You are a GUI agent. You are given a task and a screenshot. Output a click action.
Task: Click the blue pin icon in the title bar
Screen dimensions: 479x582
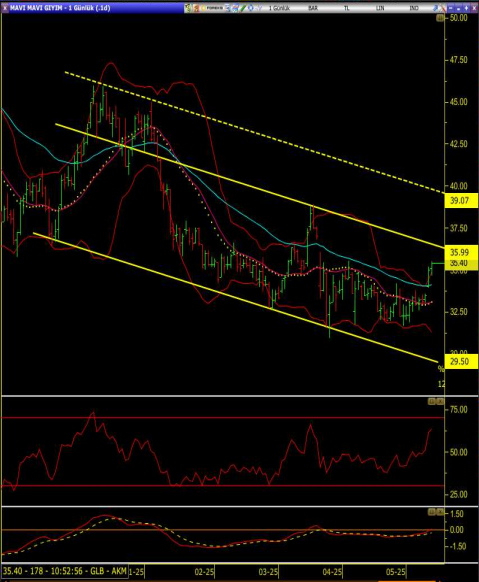pyautogui.click(x=435, y=8)
